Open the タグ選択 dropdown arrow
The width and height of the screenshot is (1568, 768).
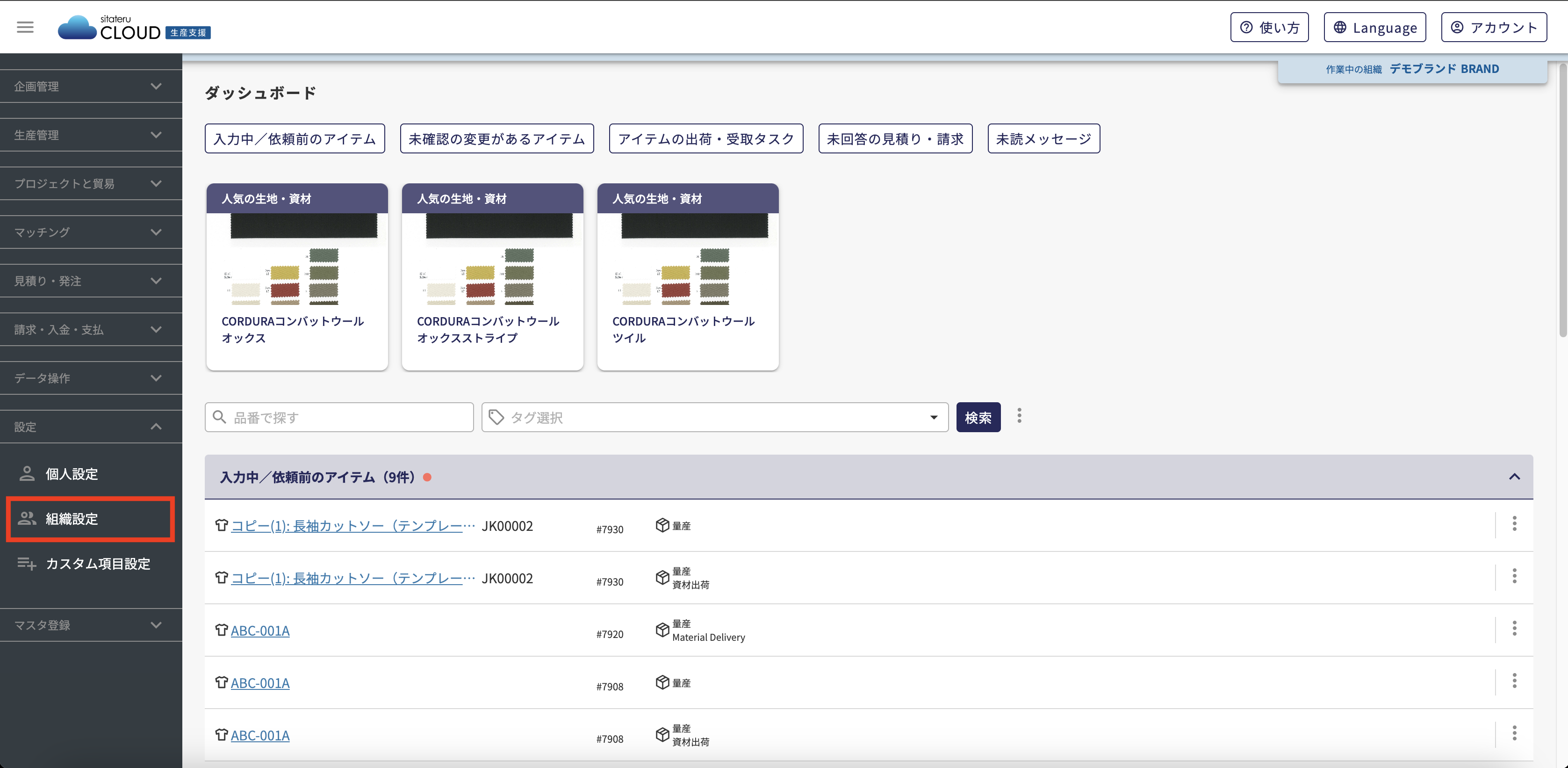coord(933,418)
